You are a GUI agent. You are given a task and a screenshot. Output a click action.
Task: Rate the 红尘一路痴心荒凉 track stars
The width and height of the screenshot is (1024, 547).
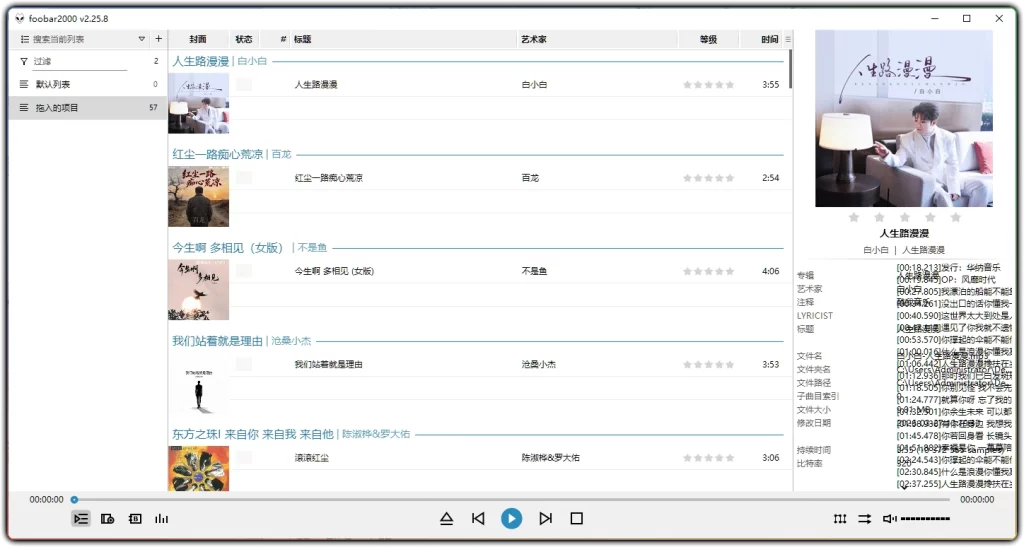click(709, 178)
